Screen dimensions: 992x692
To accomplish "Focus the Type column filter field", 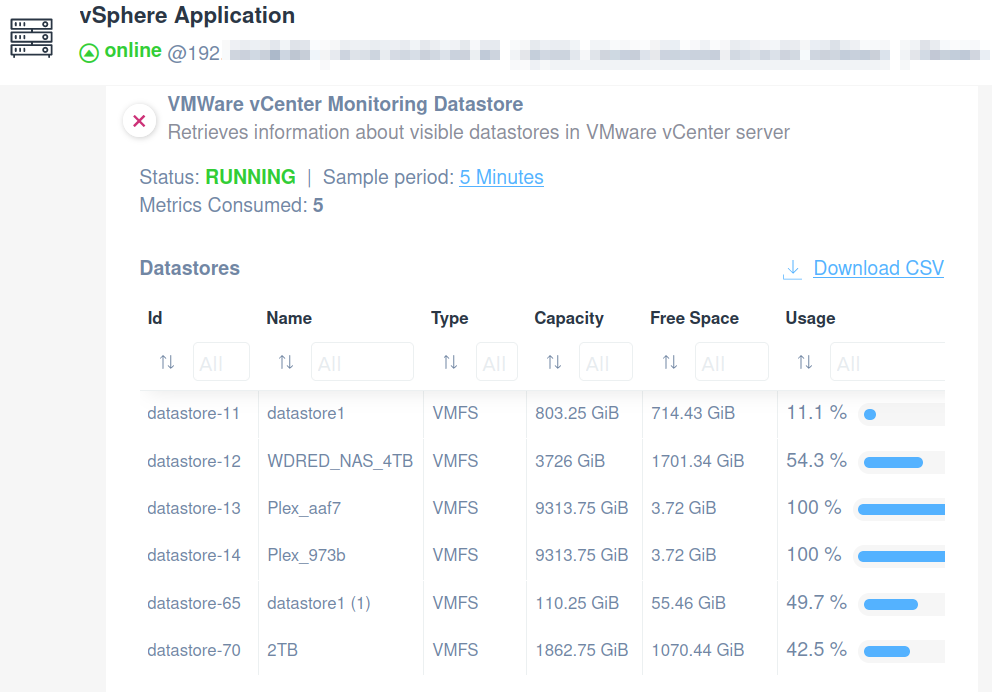I will coord(497,362).
